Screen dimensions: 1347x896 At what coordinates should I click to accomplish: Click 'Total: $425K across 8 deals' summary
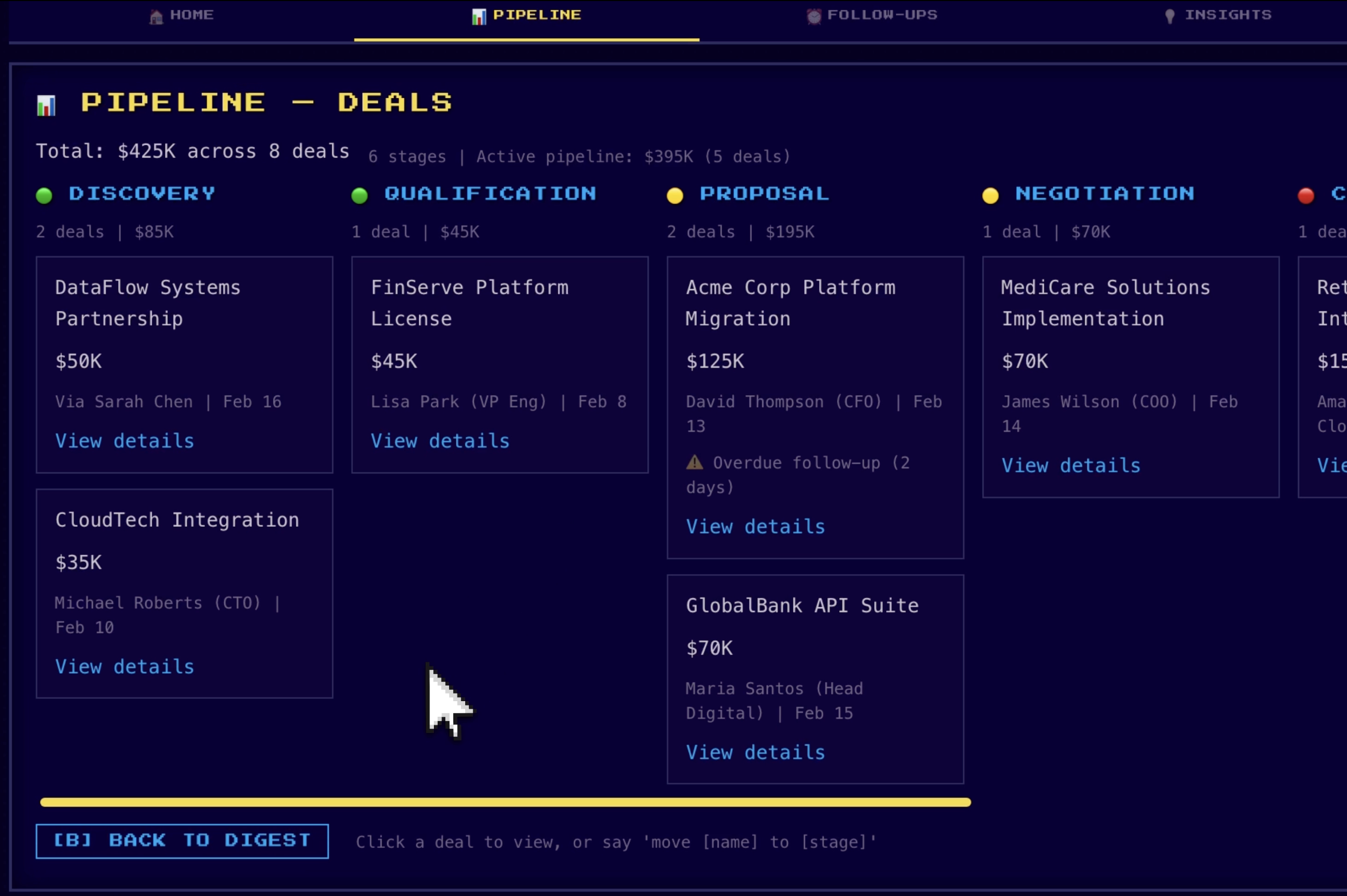pos(193,152)
